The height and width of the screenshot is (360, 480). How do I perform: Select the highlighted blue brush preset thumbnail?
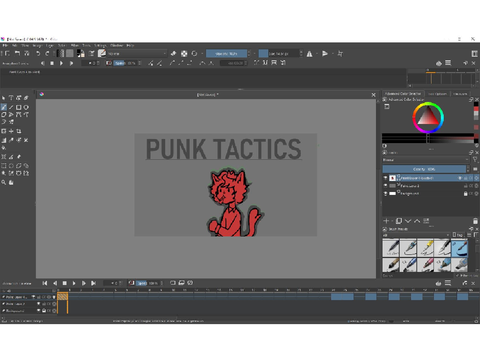(459, 248)
